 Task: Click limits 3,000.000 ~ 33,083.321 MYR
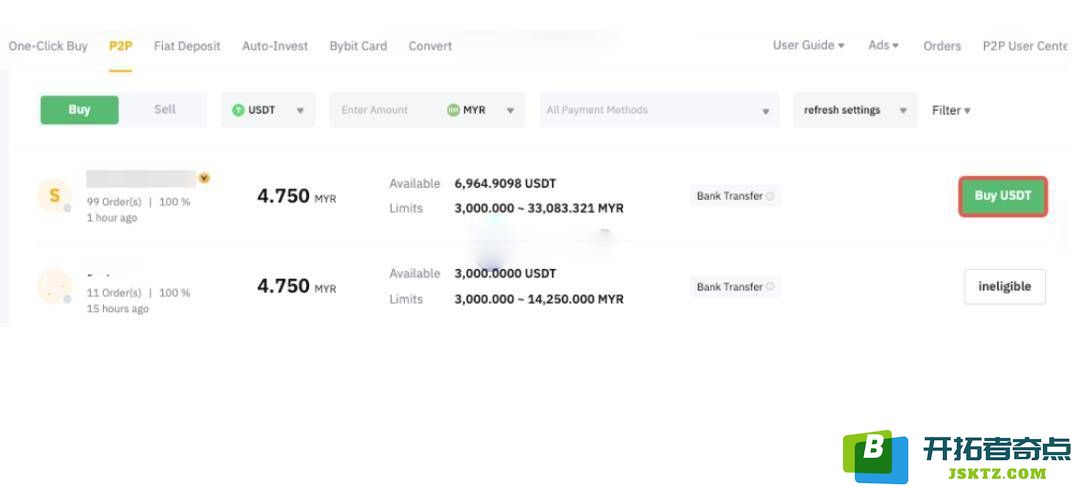539,208
